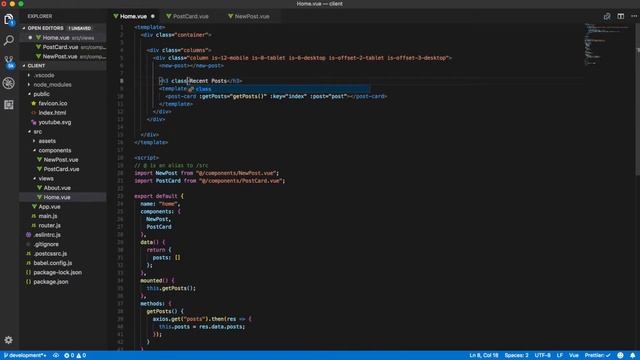Viewport: 640px width, 360px height.
Task: Click the development git branch indicator
Action: (25, 356)
